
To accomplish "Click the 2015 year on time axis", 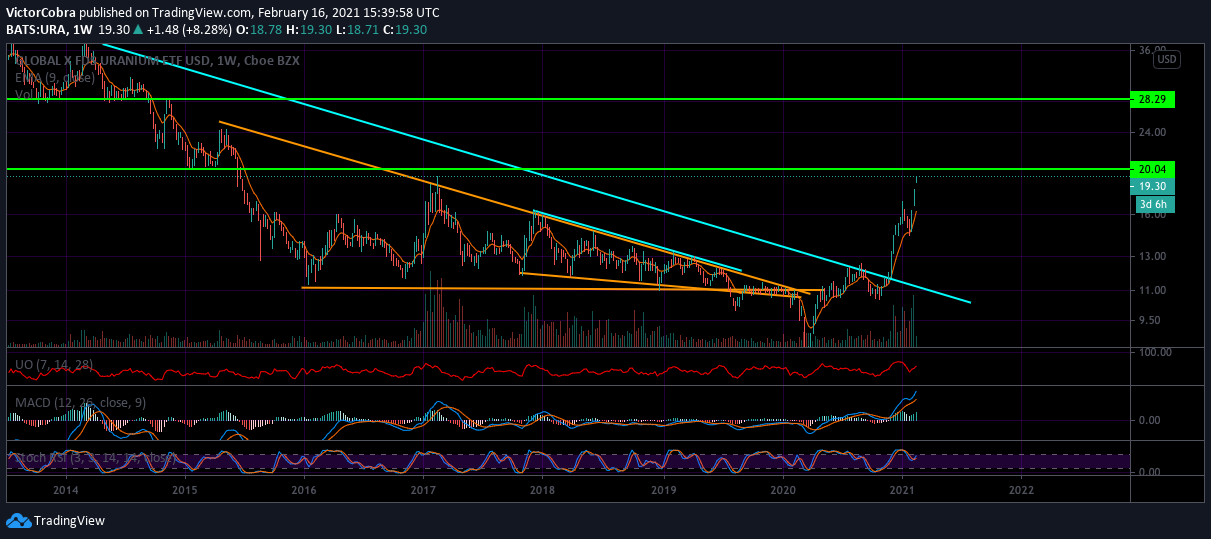I will click(185, 491).
